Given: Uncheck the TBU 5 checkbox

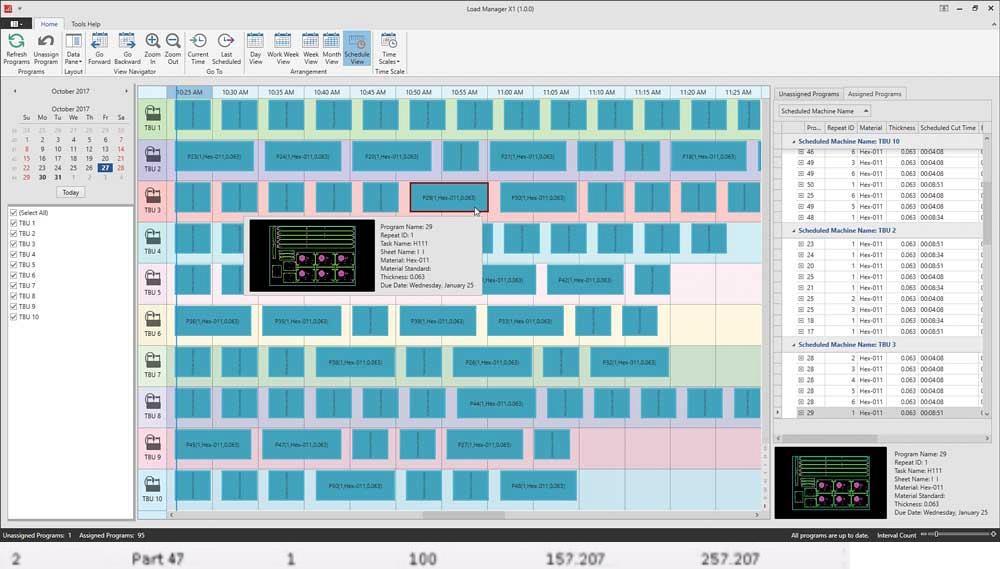Looking at the screenshot, I should tap(13, 265).
